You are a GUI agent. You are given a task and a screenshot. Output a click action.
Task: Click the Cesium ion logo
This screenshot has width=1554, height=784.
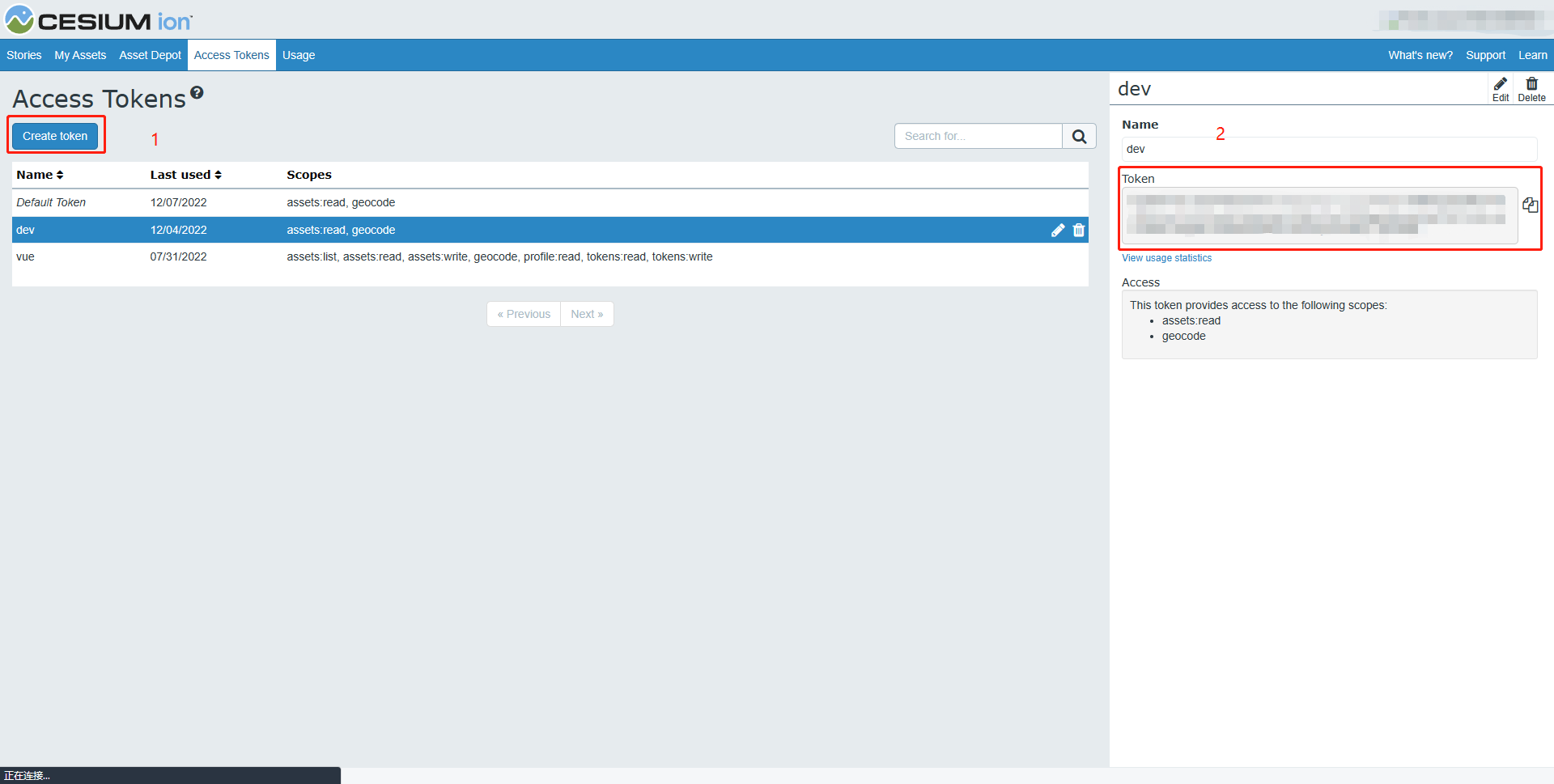pyautogui.click(x=99, y=20)
